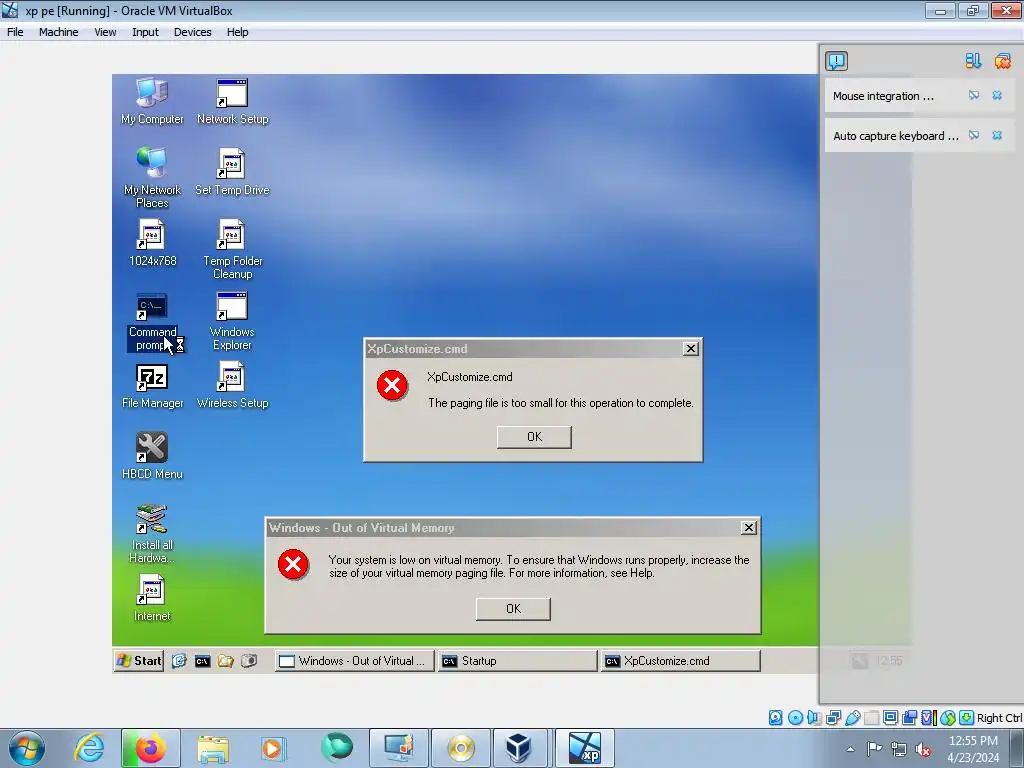Image resolution: width=1024 pixels, height=768 pixels.
Task: Select the My Network Places icon
Action: [x=152, y=178]
